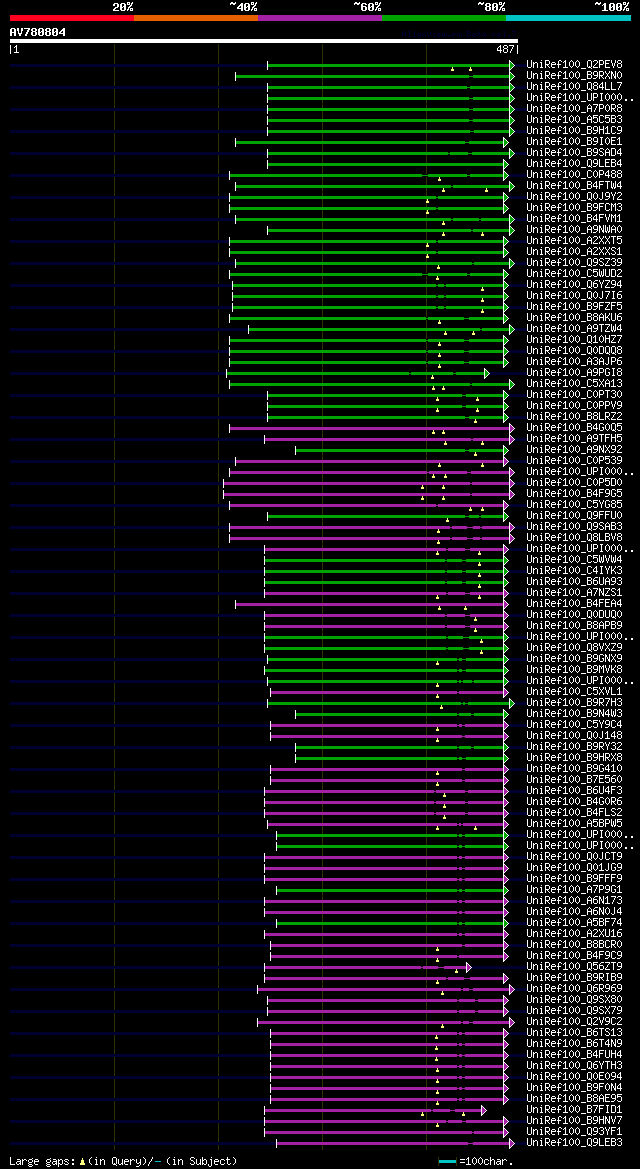This screenshot has height=1169, width=640.
Task: Select the UniRef100_B9SAD4 label
Action: 574,152
